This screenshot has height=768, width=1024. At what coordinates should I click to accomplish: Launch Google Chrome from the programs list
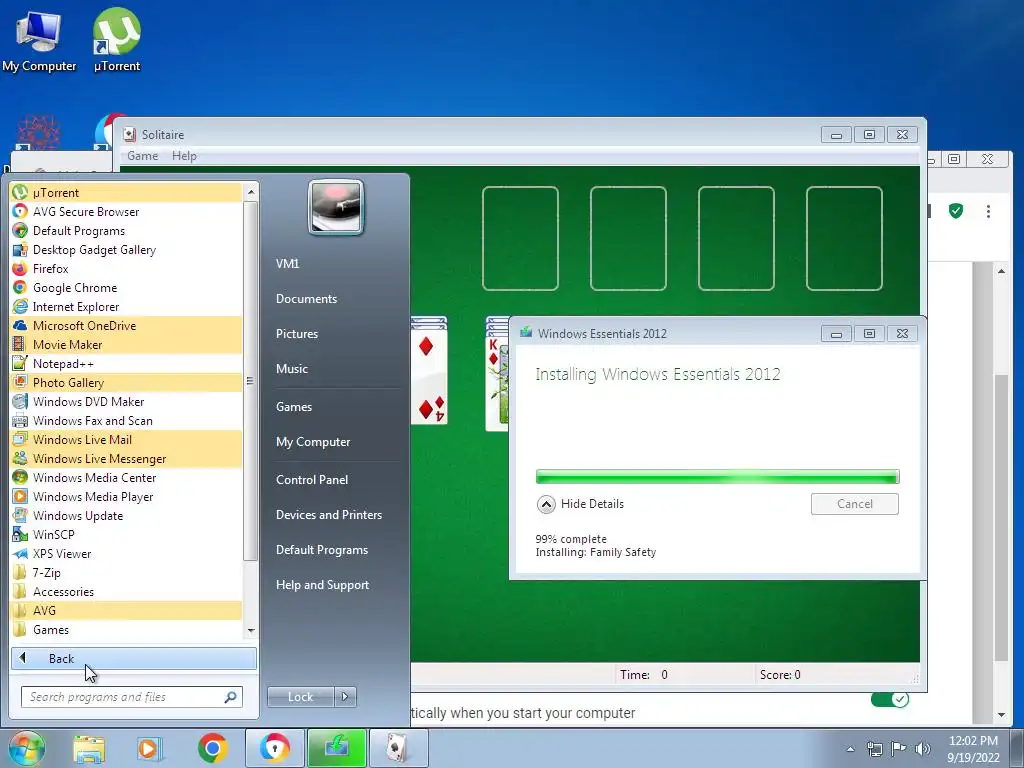tap(126, 287)
